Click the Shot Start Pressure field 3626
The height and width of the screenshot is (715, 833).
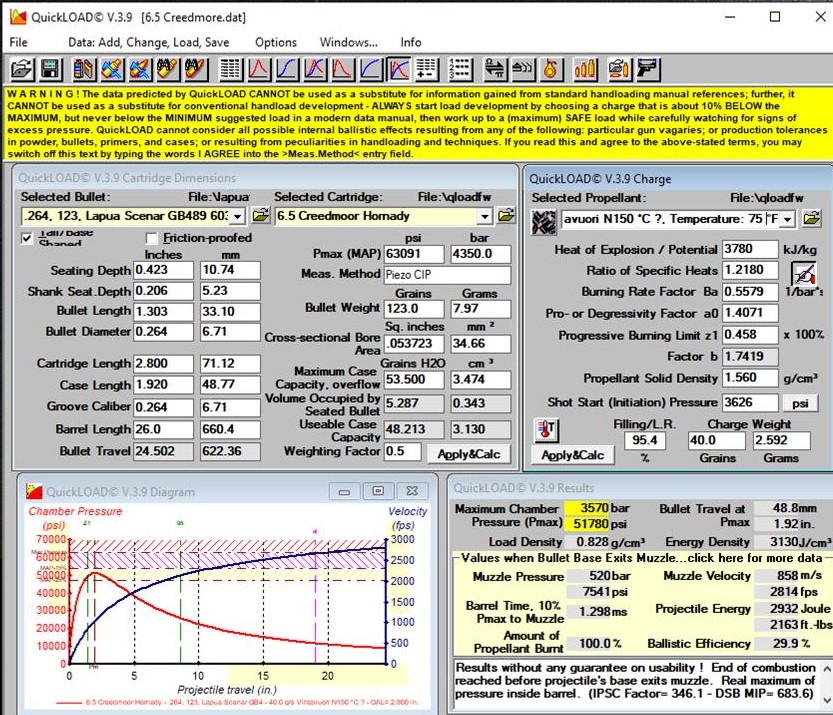click(750, 402)
